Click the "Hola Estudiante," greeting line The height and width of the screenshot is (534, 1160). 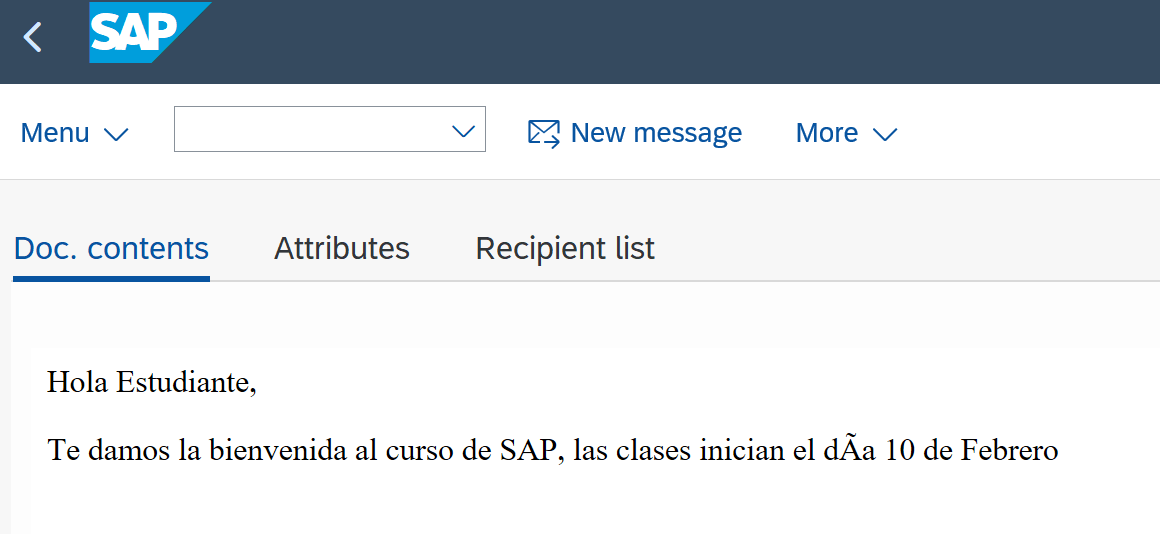click(152, 382)
